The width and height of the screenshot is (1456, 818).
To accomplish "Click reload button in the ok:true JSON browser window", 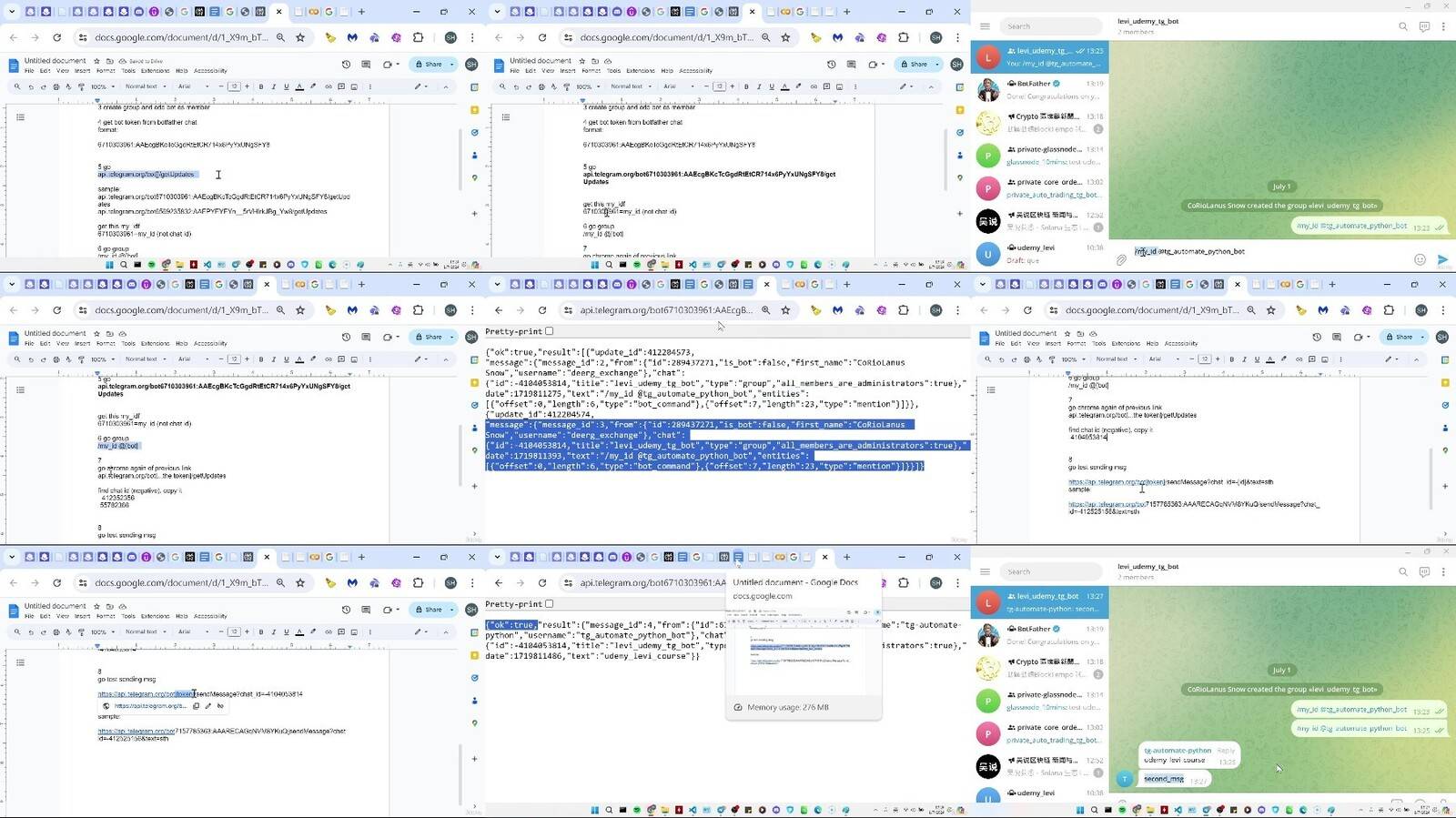I will pyautogui.click(x=542, y=582).
